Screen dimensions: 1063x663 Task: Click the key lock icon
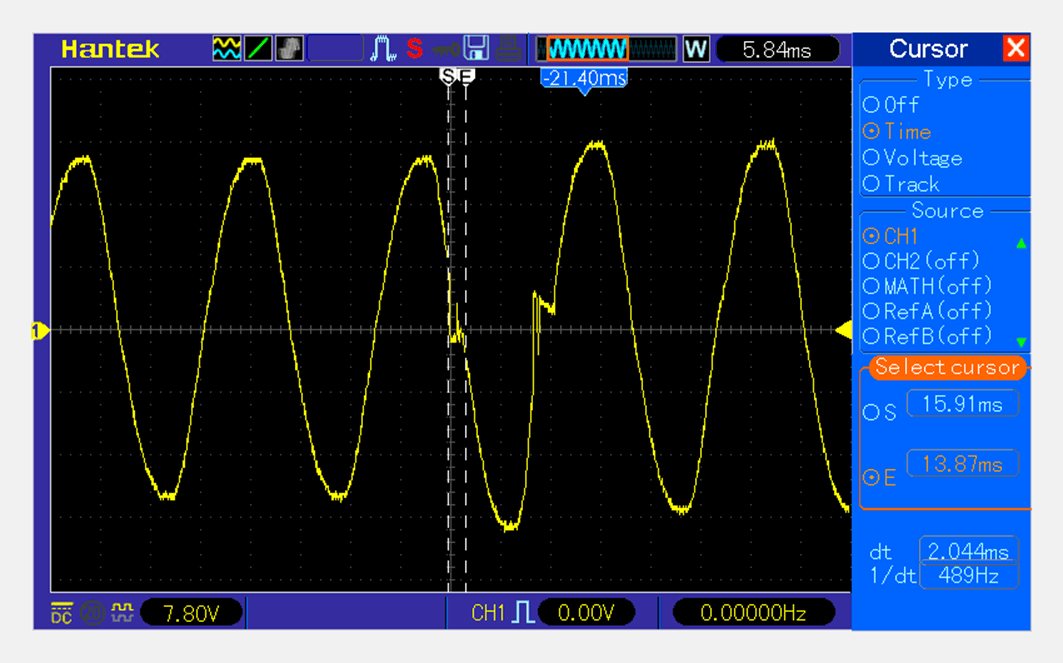[x=446, y=49]
